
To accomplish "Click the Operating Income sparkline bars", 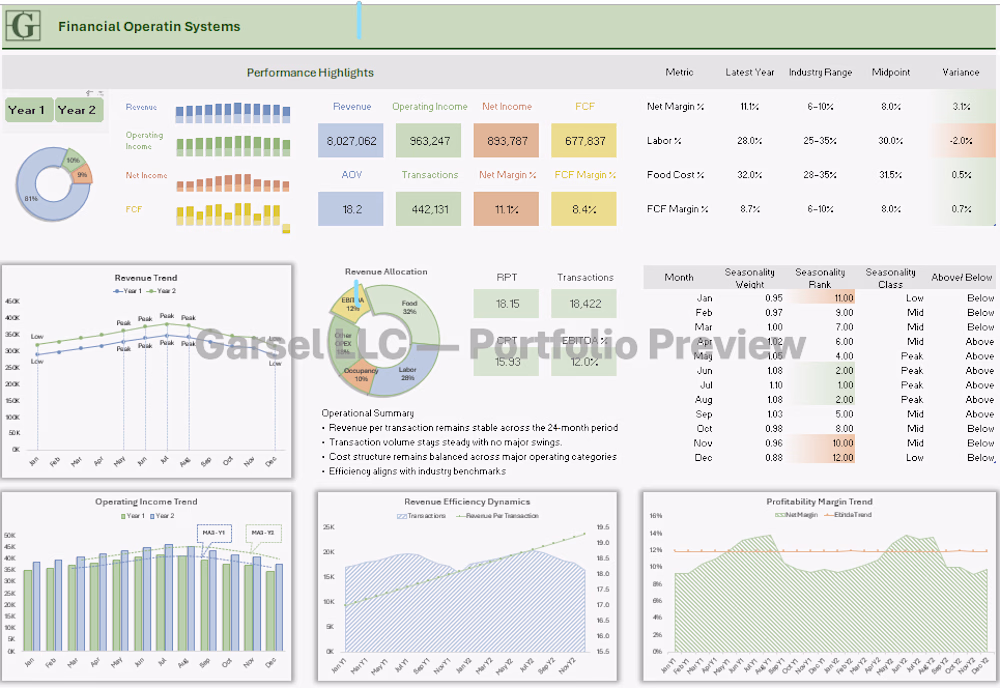I will point(233,146).
